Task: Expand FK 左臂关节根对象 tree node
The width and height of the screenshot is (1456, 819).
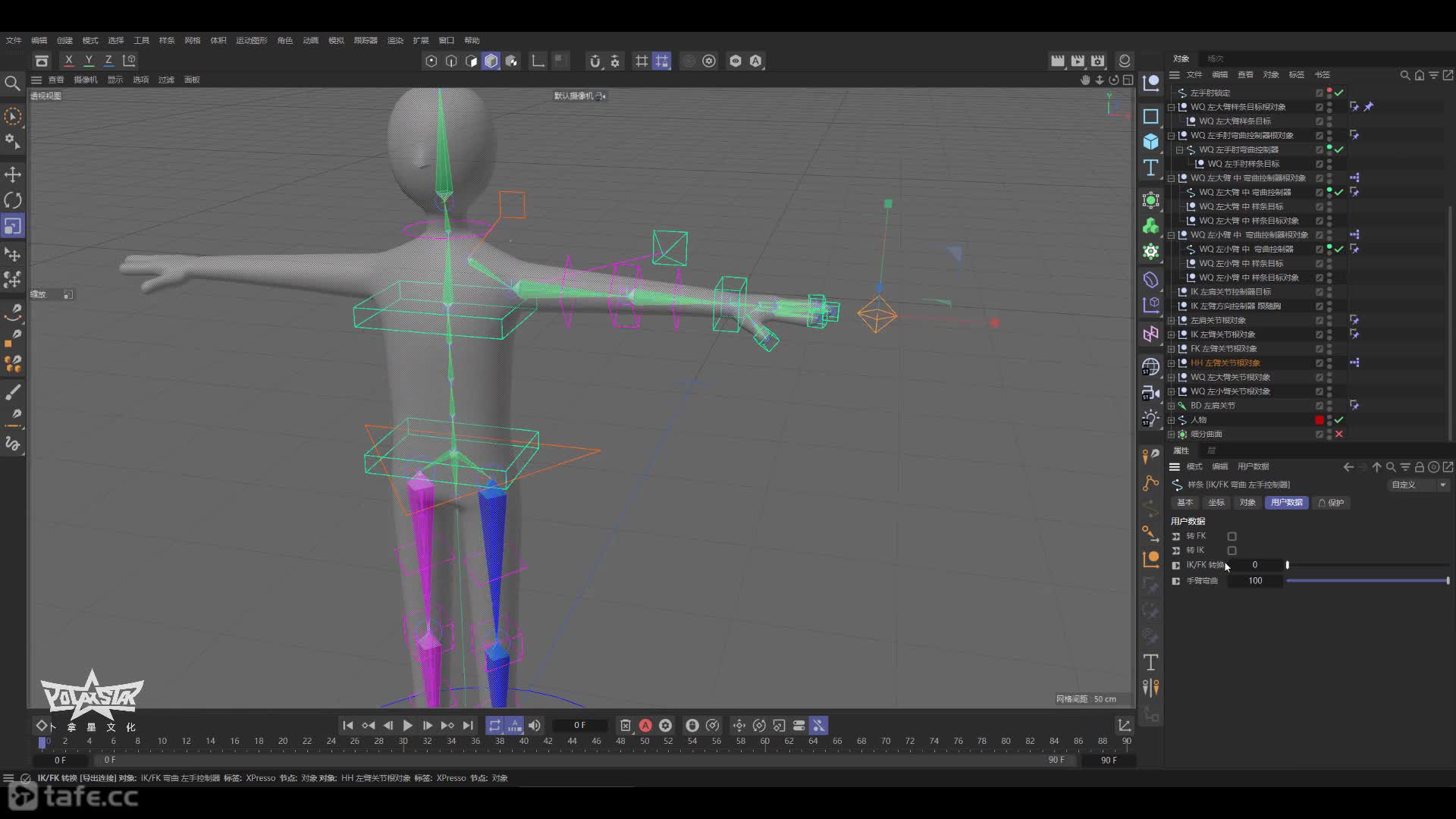Action: (1172, 349)
